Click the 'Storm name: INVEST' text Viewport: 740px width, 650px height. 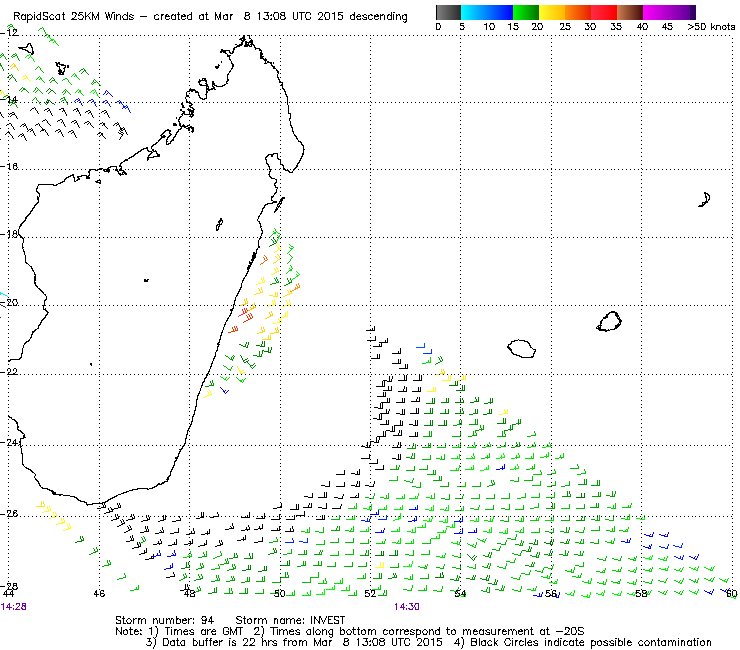coord(290,620)
